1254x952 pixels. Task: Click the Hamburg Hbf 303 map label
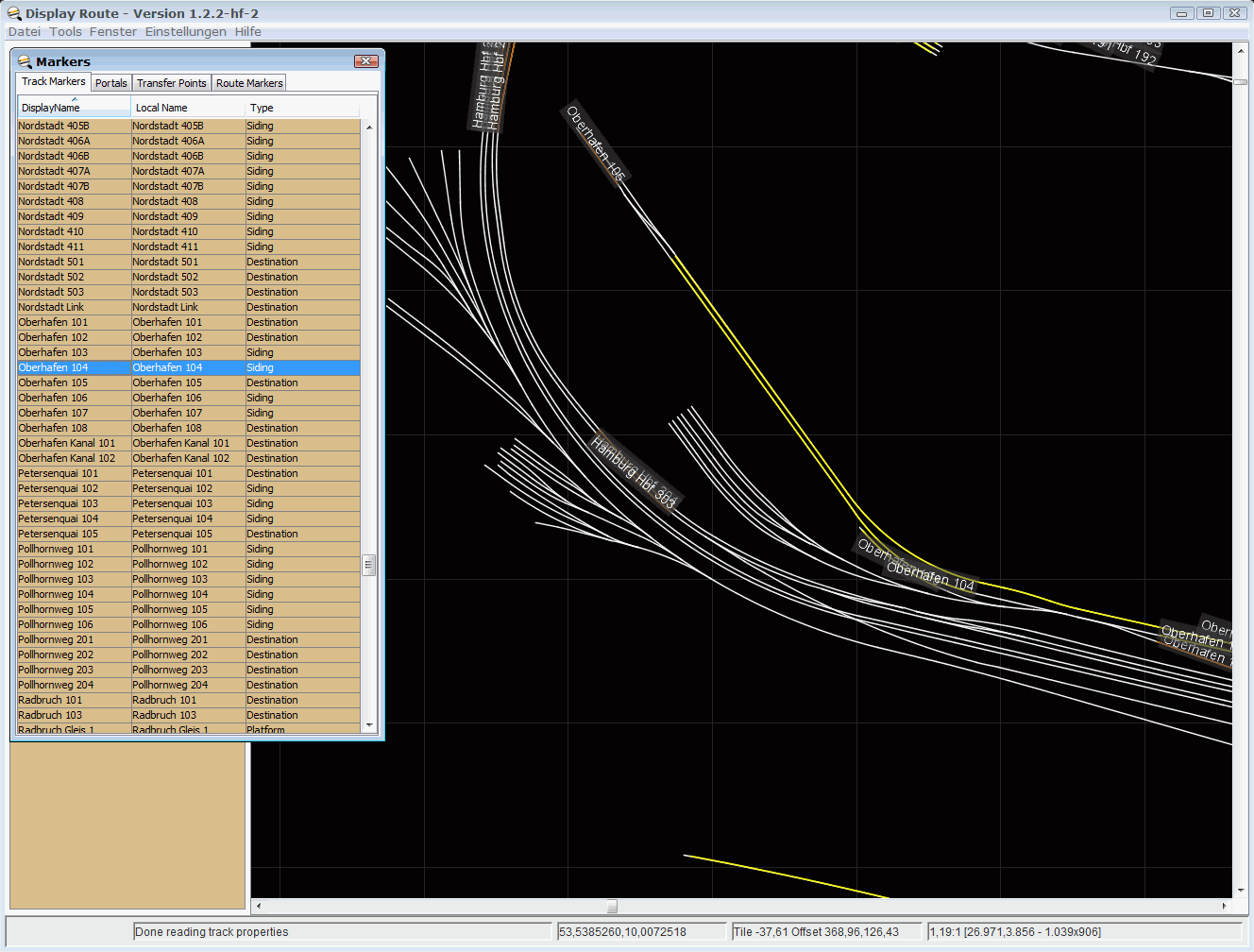click(x=634, y=471)
